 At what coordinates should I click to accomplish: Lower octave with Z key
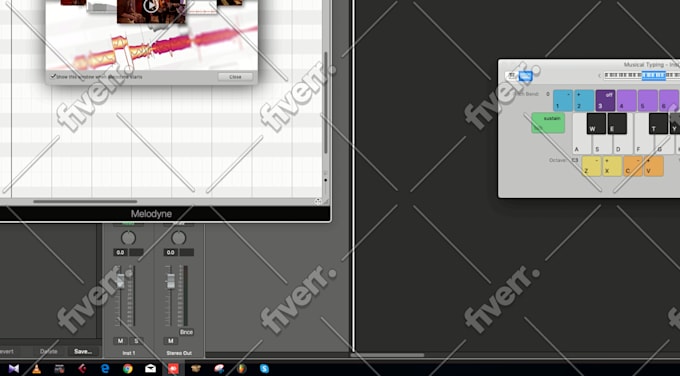pos(592,166)
